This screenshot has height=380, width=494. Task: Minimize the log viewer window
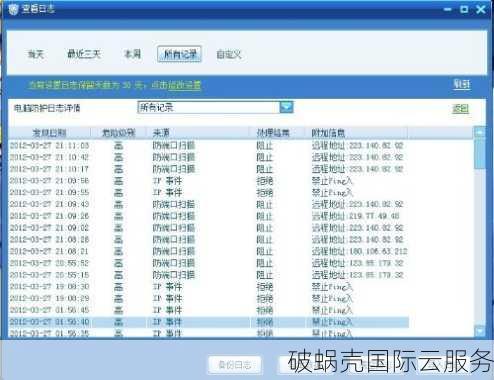pyautogui.click(x=448, y=10)
